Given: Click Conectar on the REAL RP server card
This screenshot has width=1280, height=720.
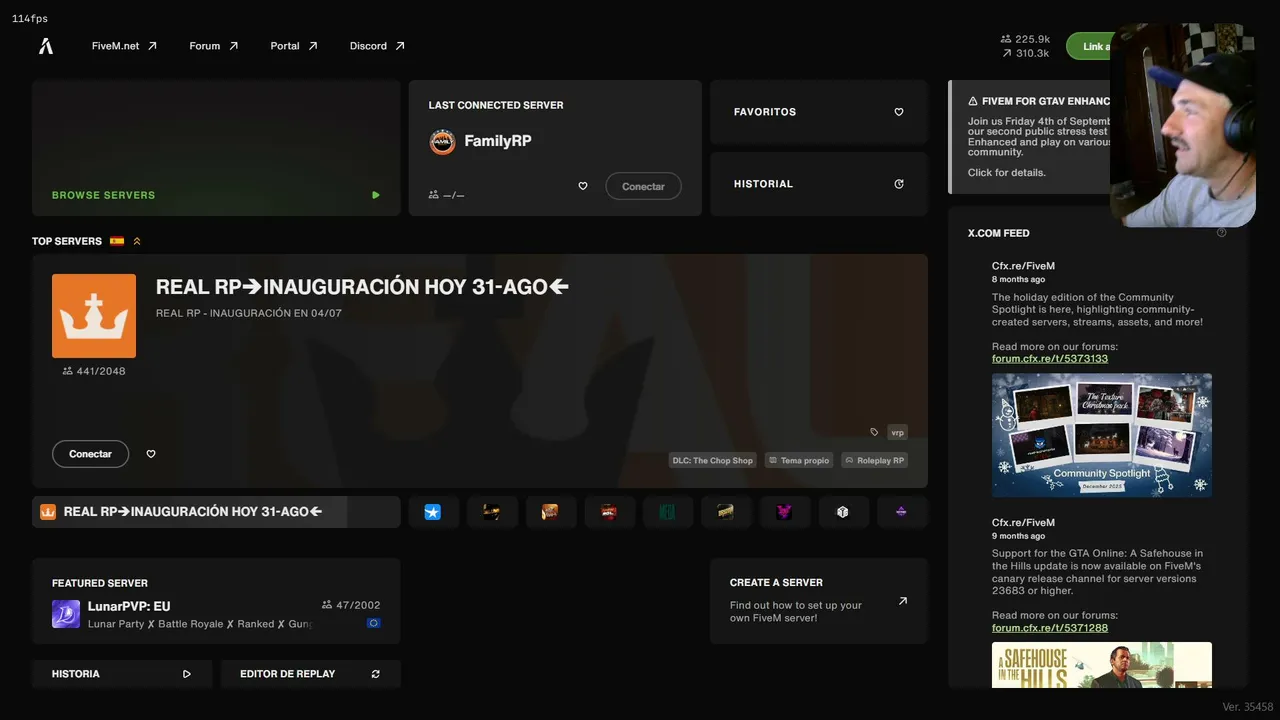Looking at the screenshot, I should point(90,454).
